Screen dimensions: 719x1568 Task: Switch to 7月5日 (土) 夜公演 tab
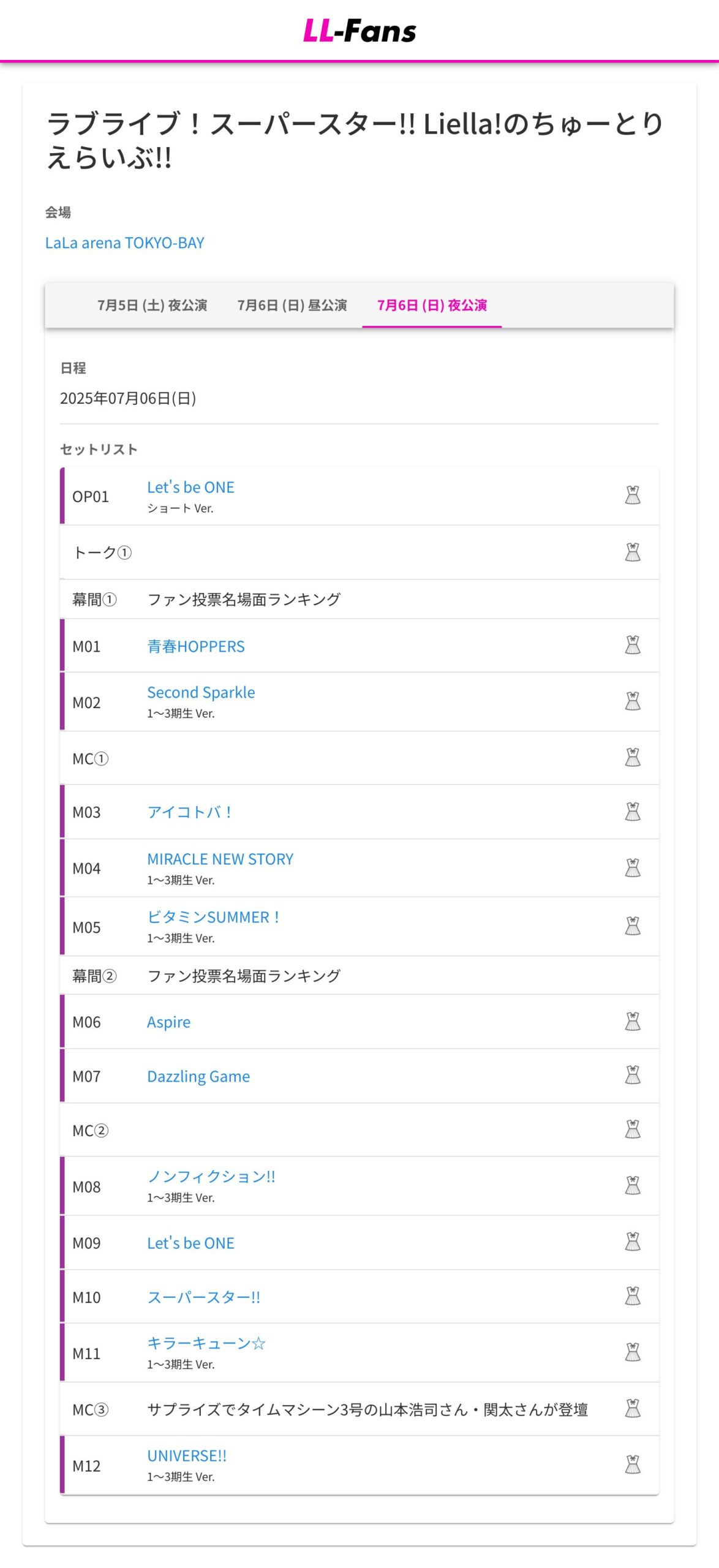152,305
